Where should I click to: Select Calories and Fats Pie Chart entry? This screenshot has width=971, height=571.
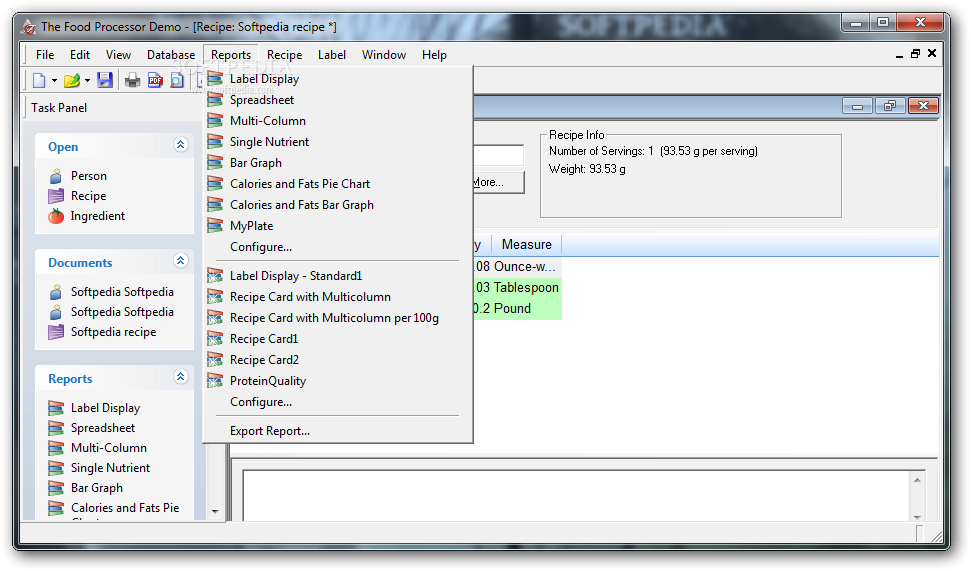(338, 185)
